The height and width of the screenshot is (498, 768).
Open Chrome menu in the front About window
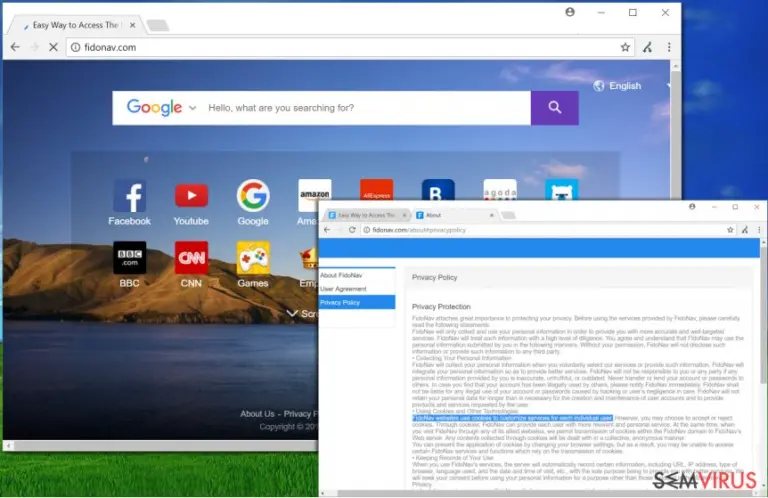pos(759,230)
